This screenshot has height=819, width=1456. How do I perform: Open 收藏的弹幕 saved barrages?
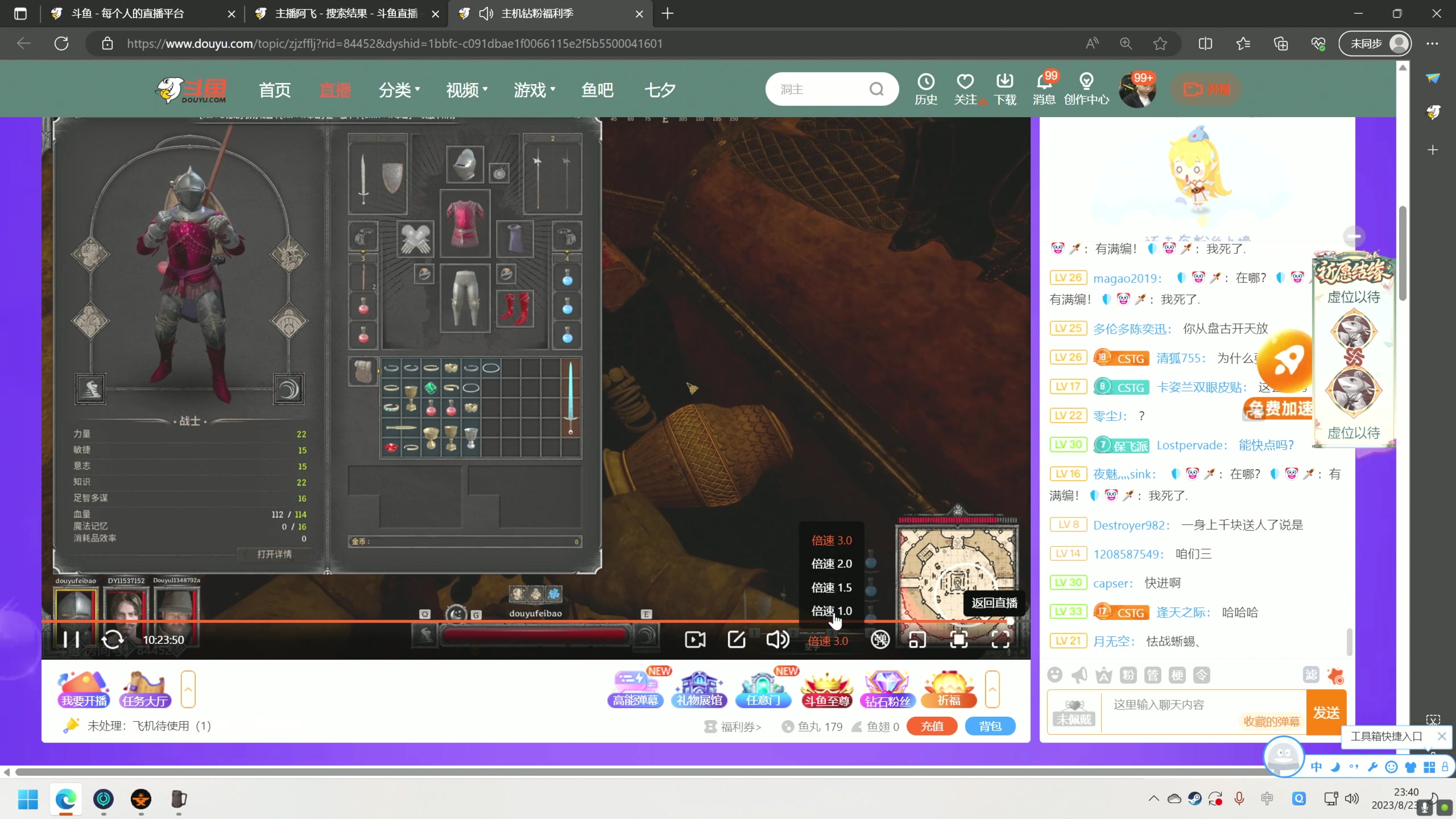point(1272,722)
